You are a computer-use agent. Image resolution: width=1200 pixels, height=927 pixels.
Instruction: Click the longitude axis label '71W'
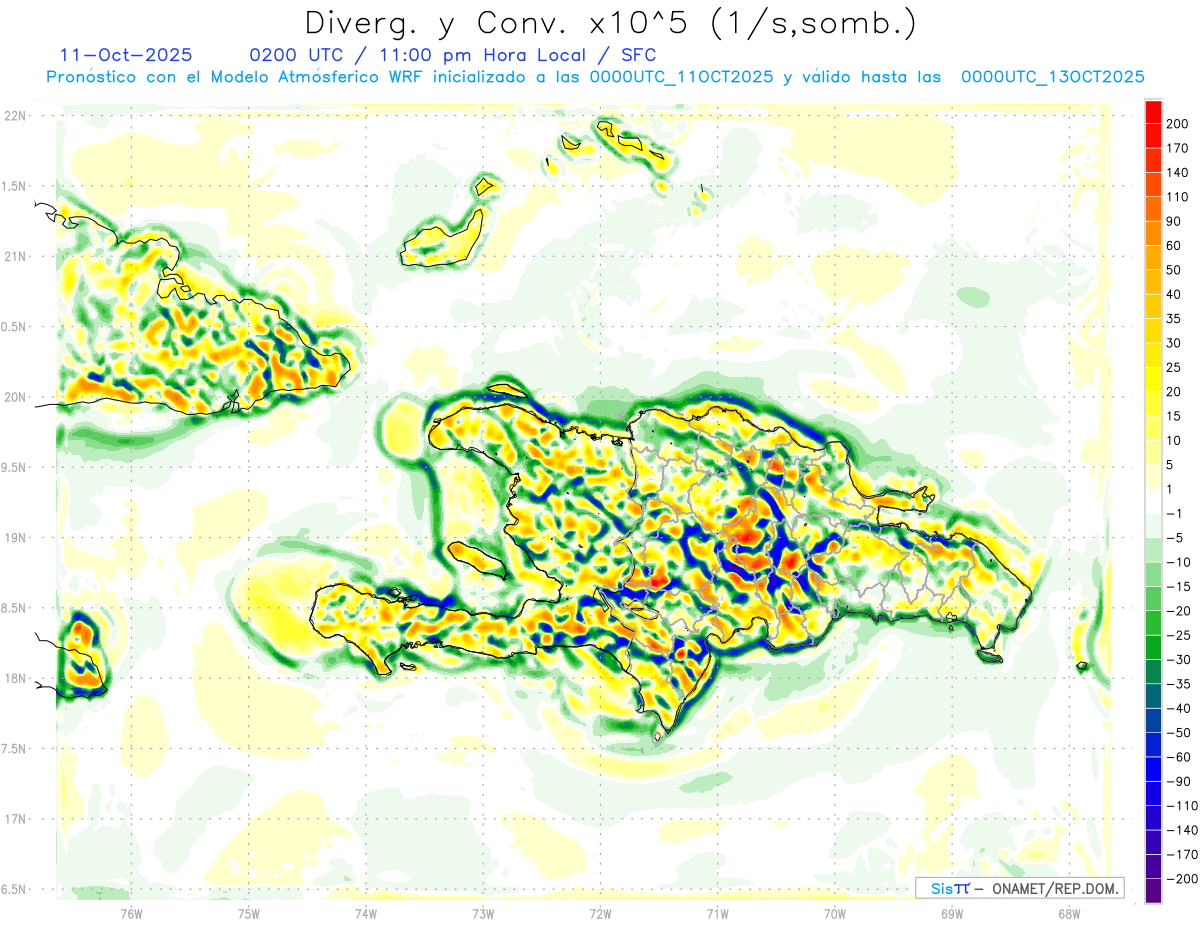point(717,914)
